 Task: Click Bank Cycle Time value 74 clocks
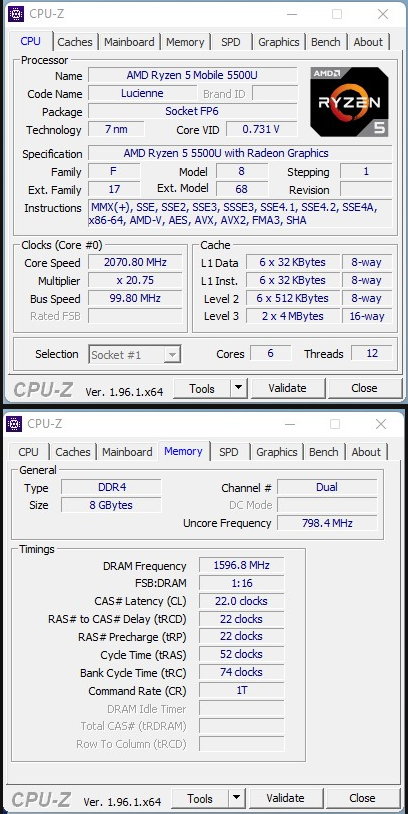click(241, 672)
